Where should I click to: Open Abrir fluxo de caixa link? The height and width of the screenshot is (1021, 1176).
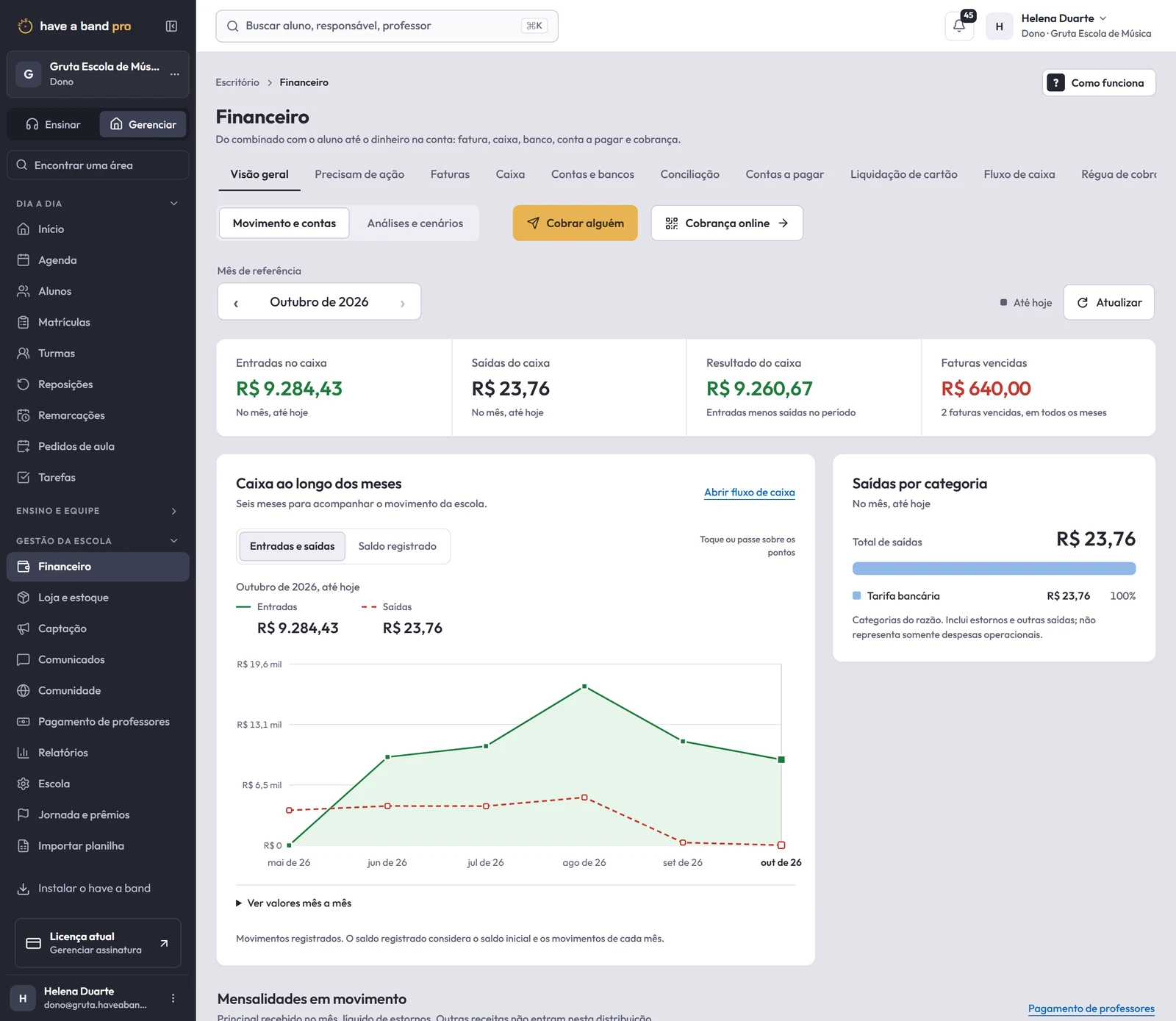(749, 492)
